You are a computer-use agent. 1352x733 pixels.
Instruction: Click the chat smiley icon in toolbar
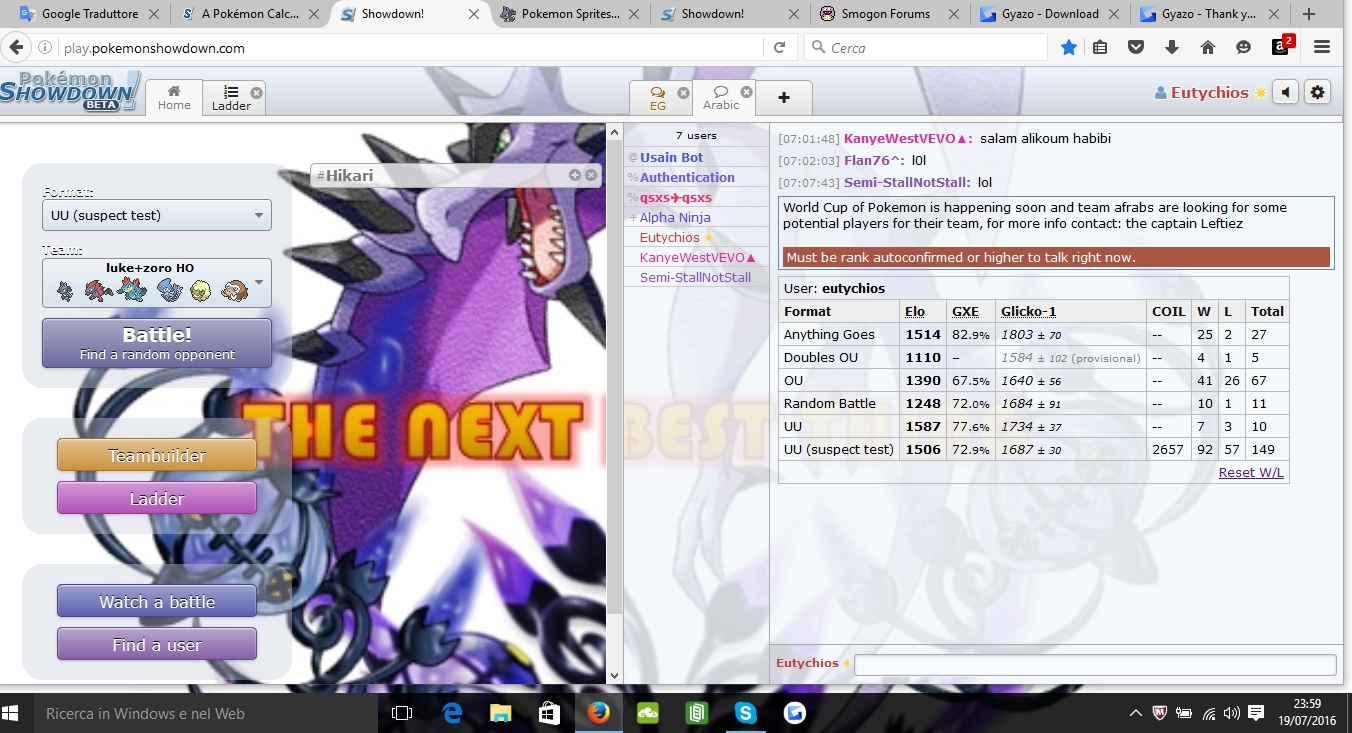(x=1243, y=47)
